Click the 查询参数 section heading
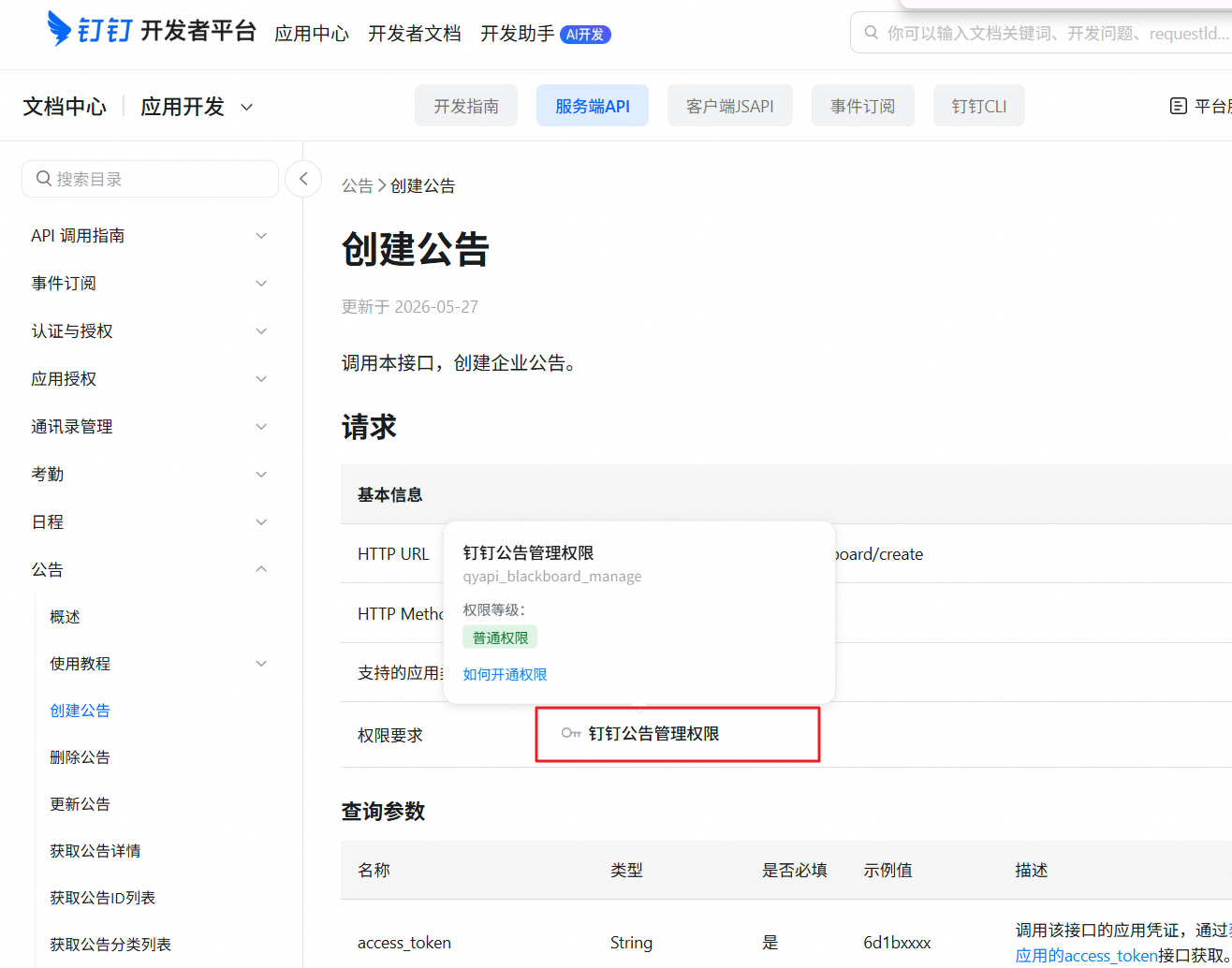 tap(383, 811)
